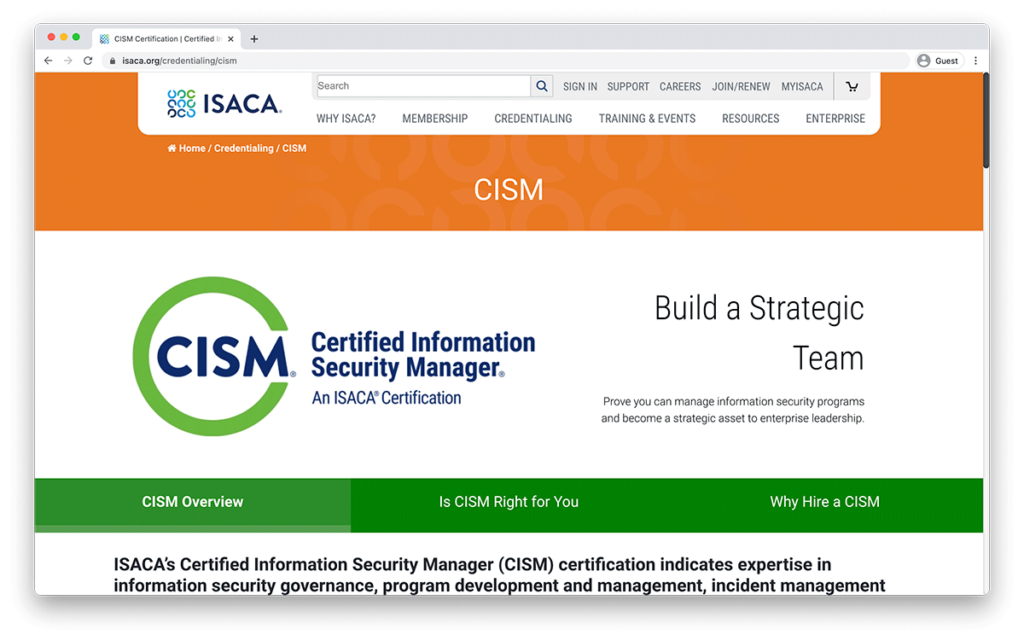1024x641 pixels.
Task: Click the An ISACA Certification text
Action: (387, 398)
